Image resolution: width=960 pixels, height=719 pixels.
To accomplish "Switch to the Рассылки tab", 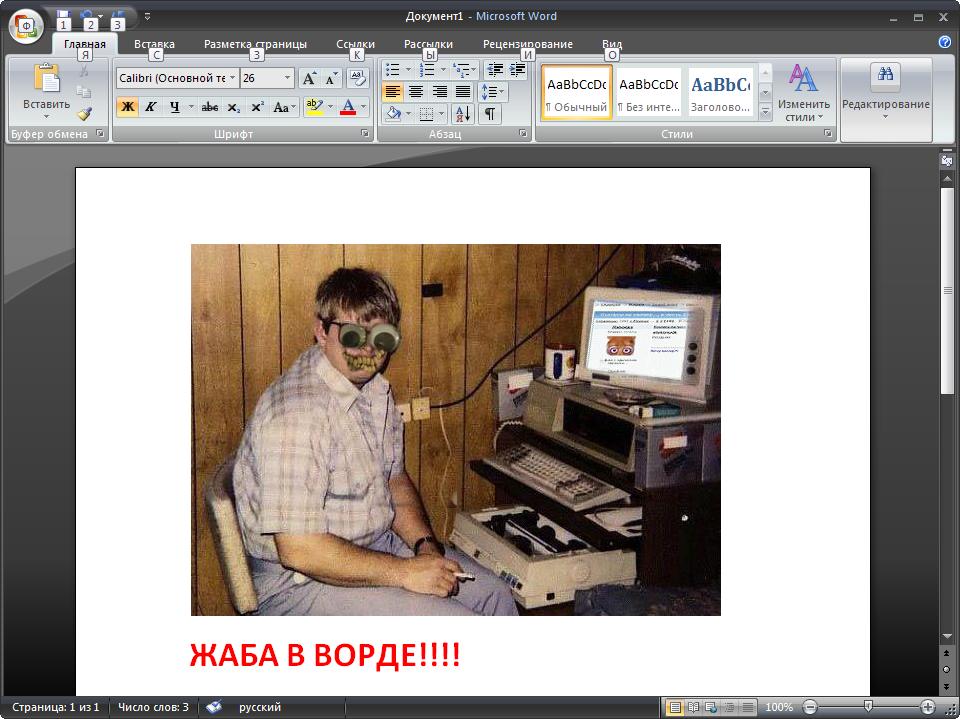I will tap(429, 44).
